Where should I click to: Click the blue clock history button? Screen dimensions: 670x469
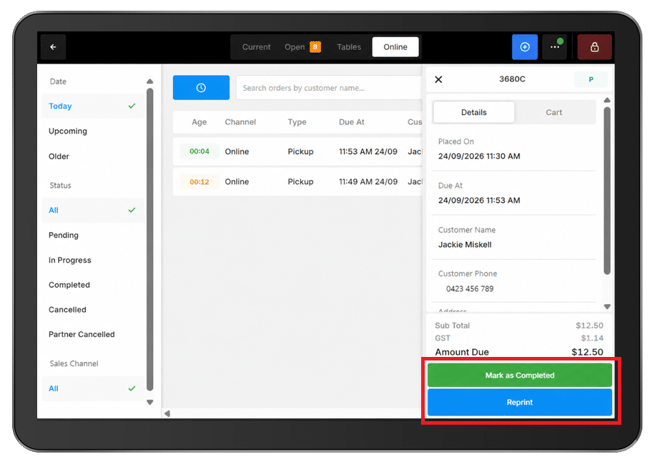(201, 88)
